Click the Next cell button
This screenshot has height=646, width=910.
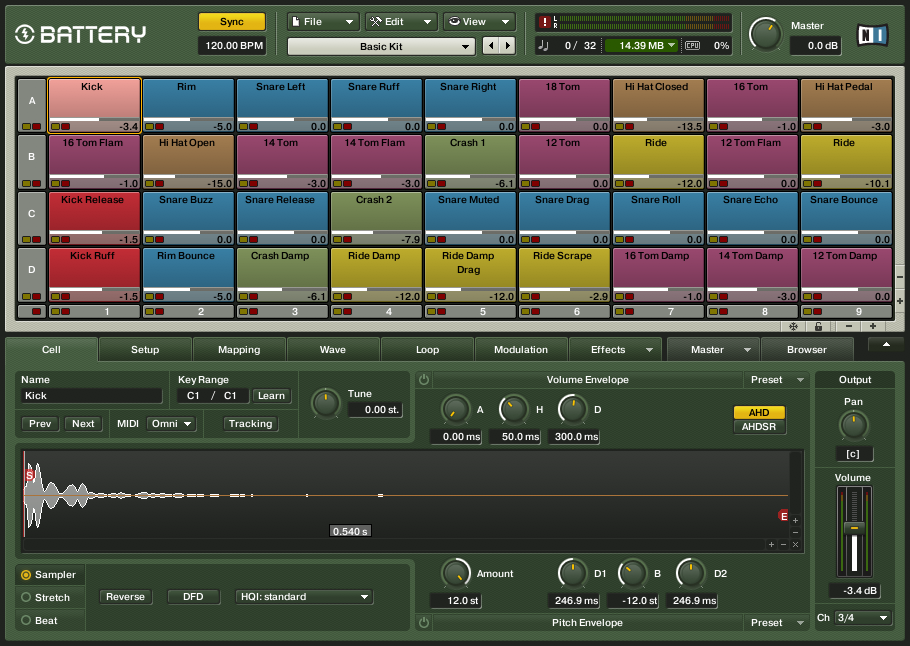83,424
